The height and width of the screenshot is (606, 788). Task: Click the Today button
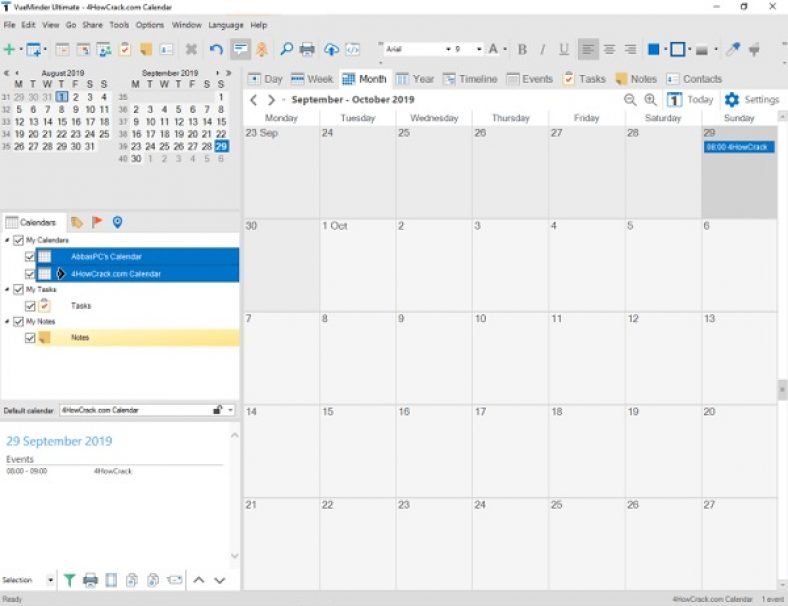coord(691,99)
